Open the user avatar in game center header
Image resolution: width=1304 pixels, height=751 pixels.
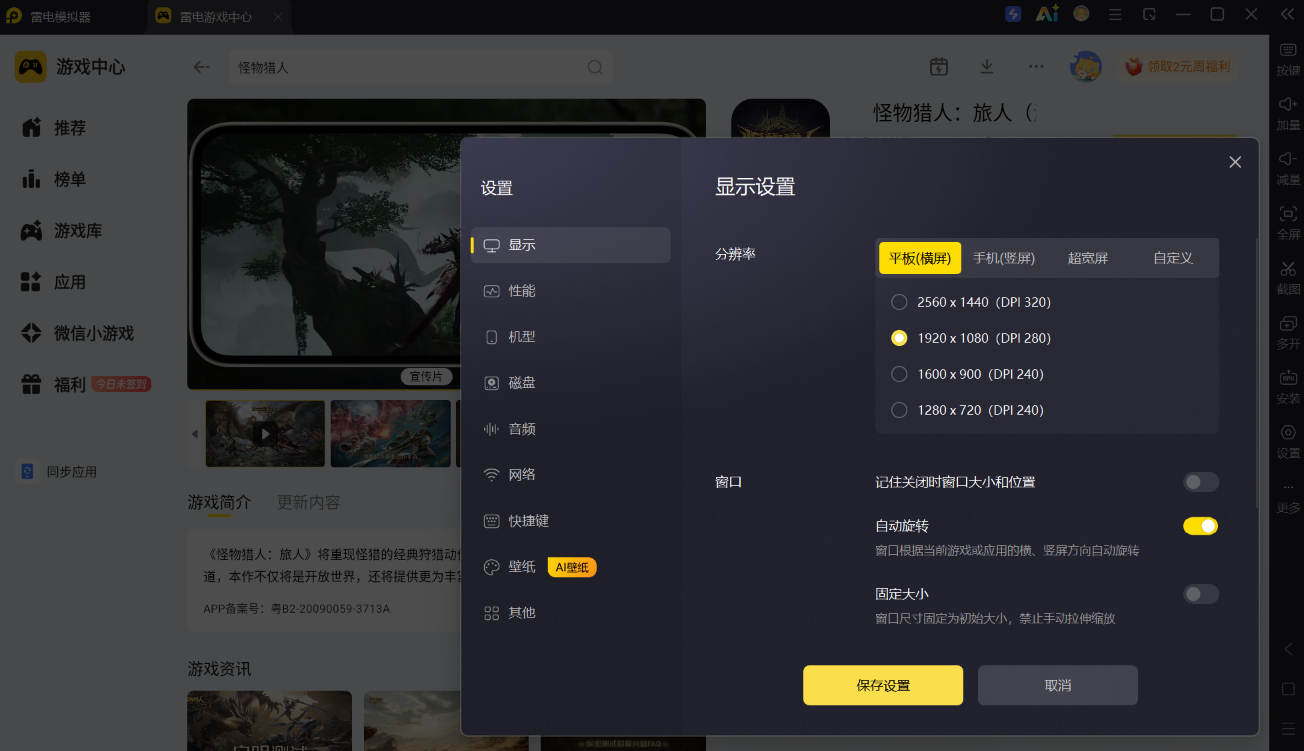[x=1085, y=67]
